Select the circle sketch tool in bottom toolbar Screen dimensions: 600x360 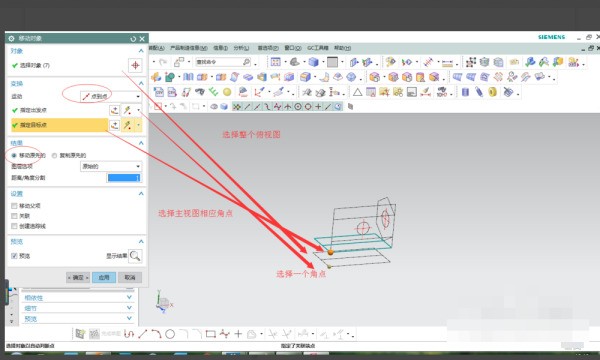tap(170, 334)
